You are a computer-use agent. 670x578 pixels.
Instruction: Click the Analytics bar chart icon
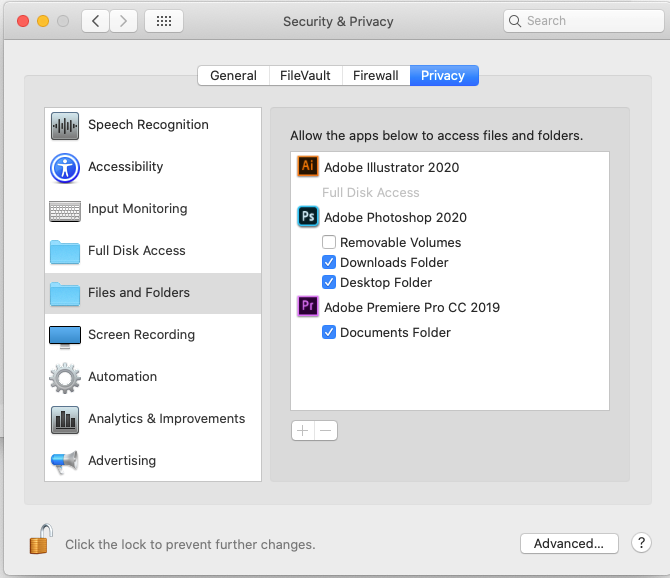coord(65,420)
